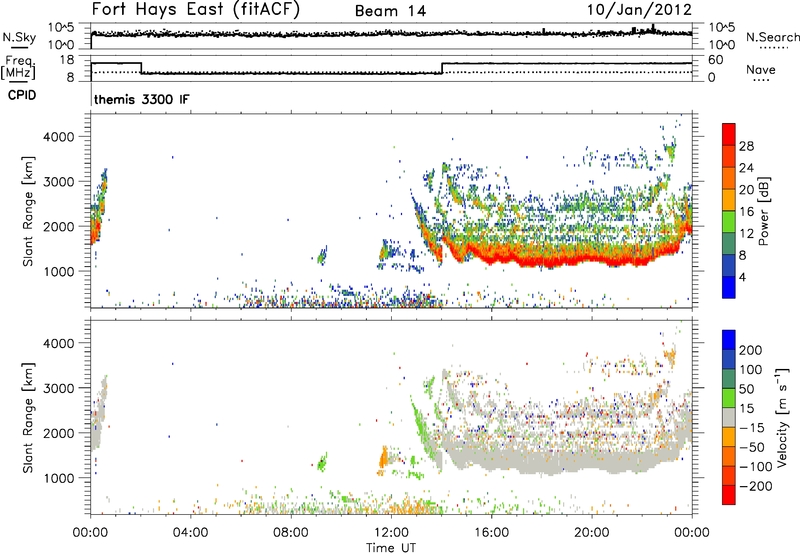Click the orange velocity patch near 11:40
This screenshot has width=800, height=554.
[383, 457]
